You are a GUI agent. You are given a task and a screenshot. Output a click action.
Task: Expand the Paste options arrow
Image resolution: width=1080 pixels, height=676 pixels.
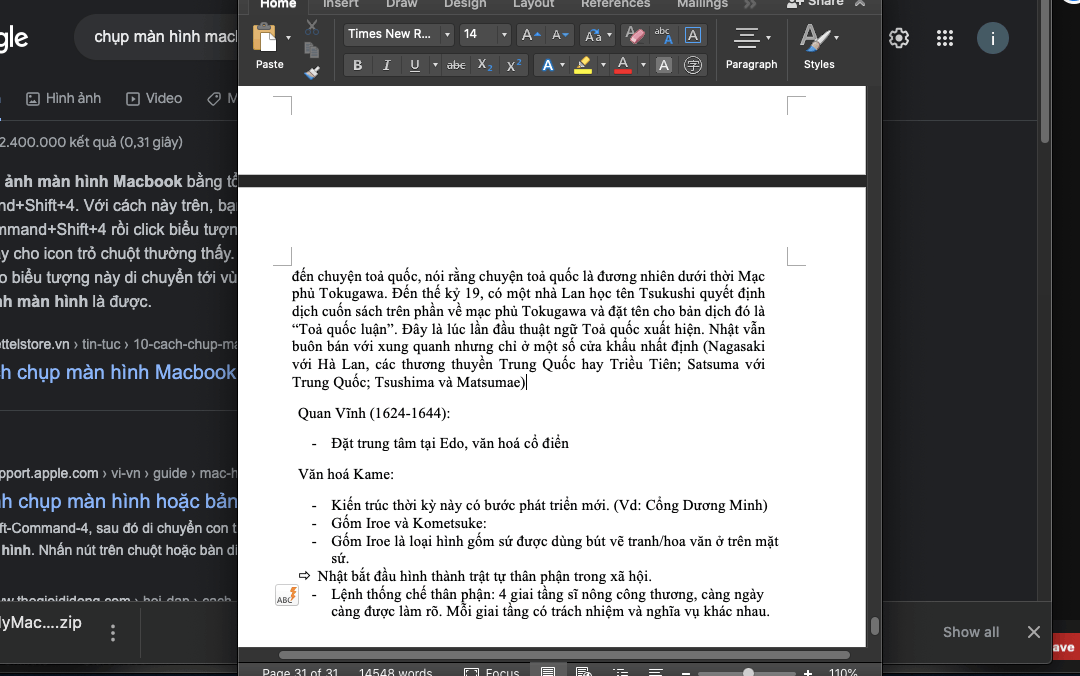point(289,38)
